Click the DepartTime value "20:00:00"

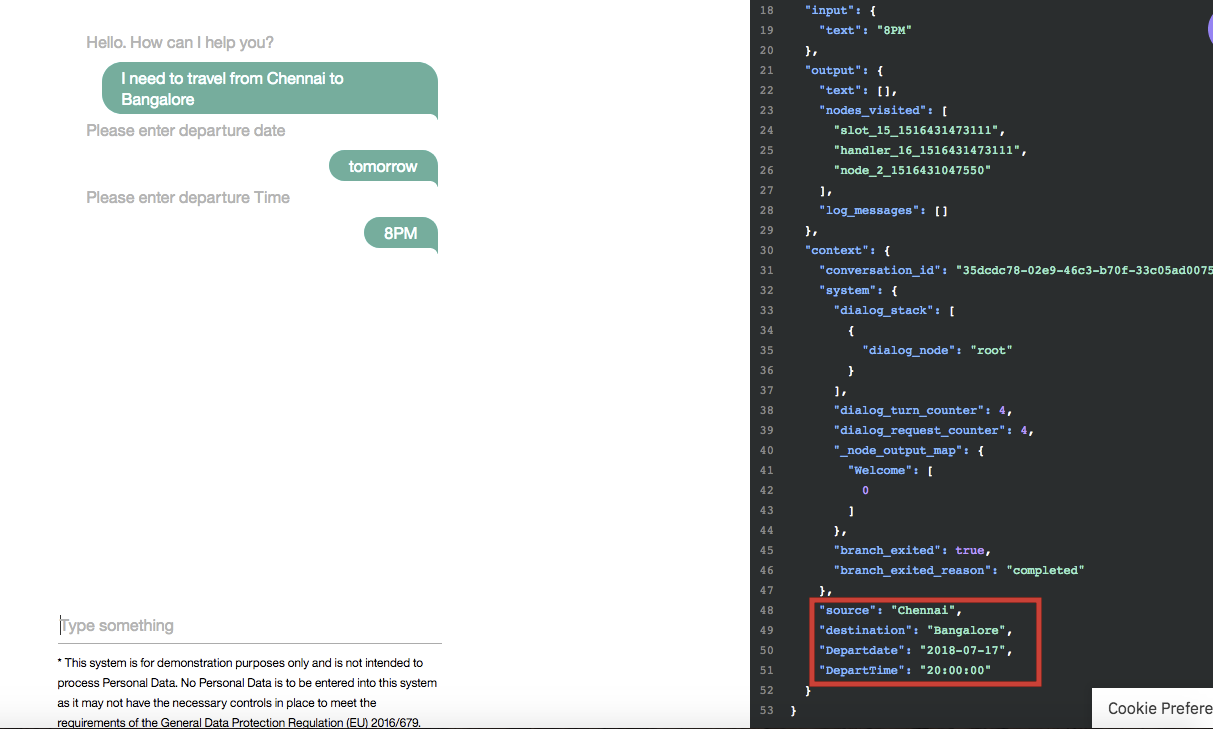[948, 670]
